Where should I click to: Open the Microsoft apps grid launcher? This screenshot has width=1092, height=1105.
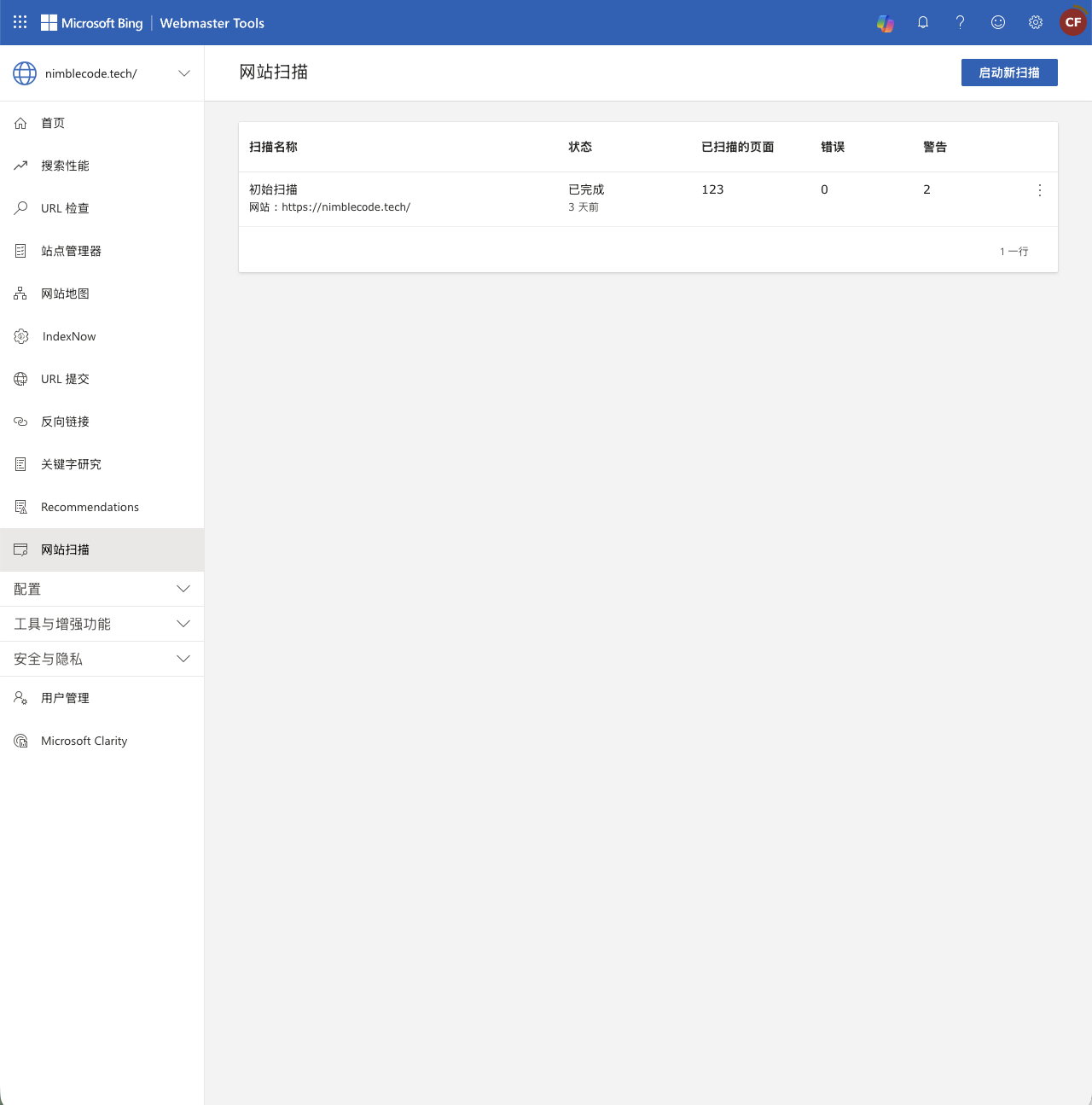20,22
